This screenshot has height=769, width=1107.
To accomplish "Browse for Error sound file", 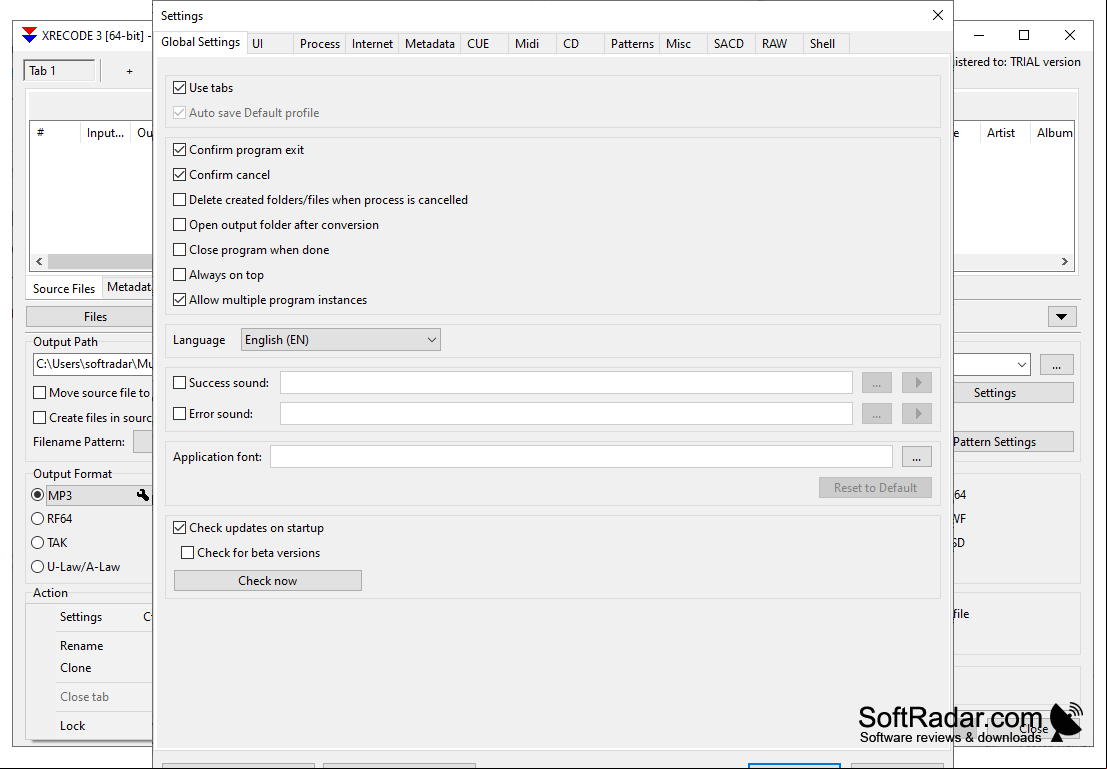I will pyautogui.click(x=877, y=414).
